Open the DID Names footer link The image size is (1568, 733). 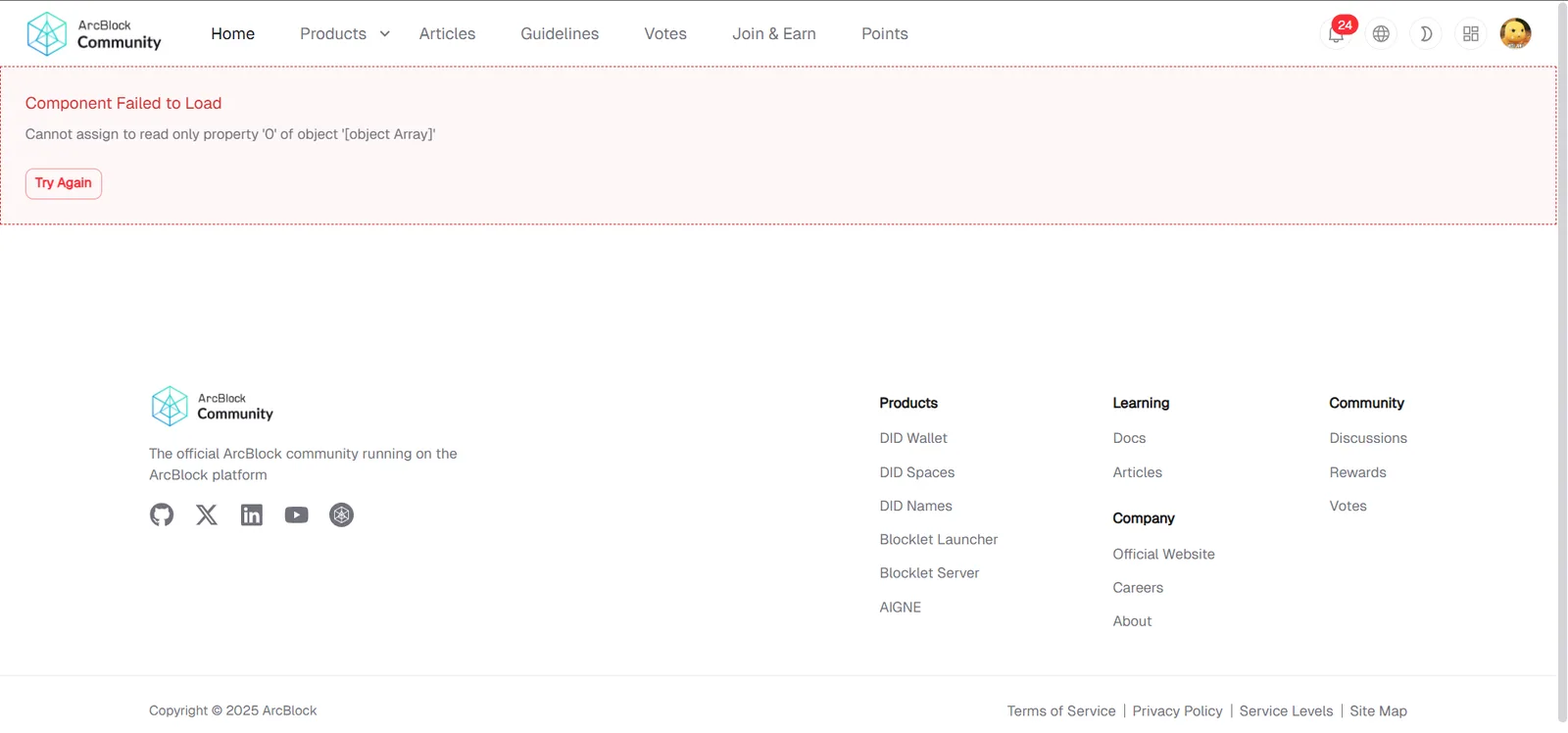click(916, 506)
